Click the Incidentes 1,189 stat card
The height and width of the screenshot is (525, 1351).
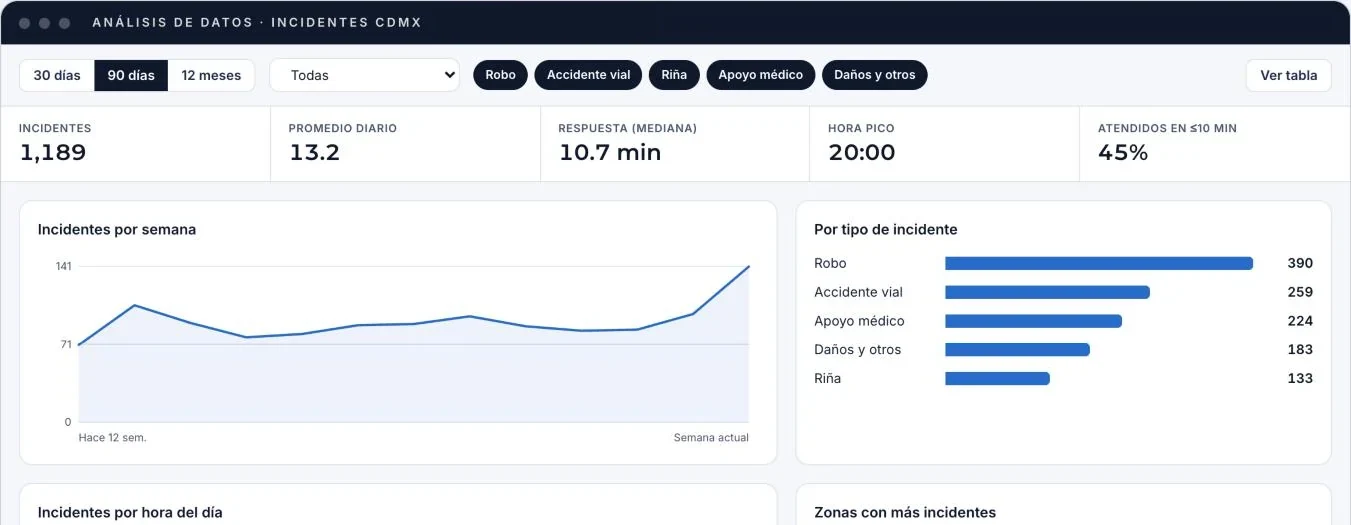tap(135, 144)
